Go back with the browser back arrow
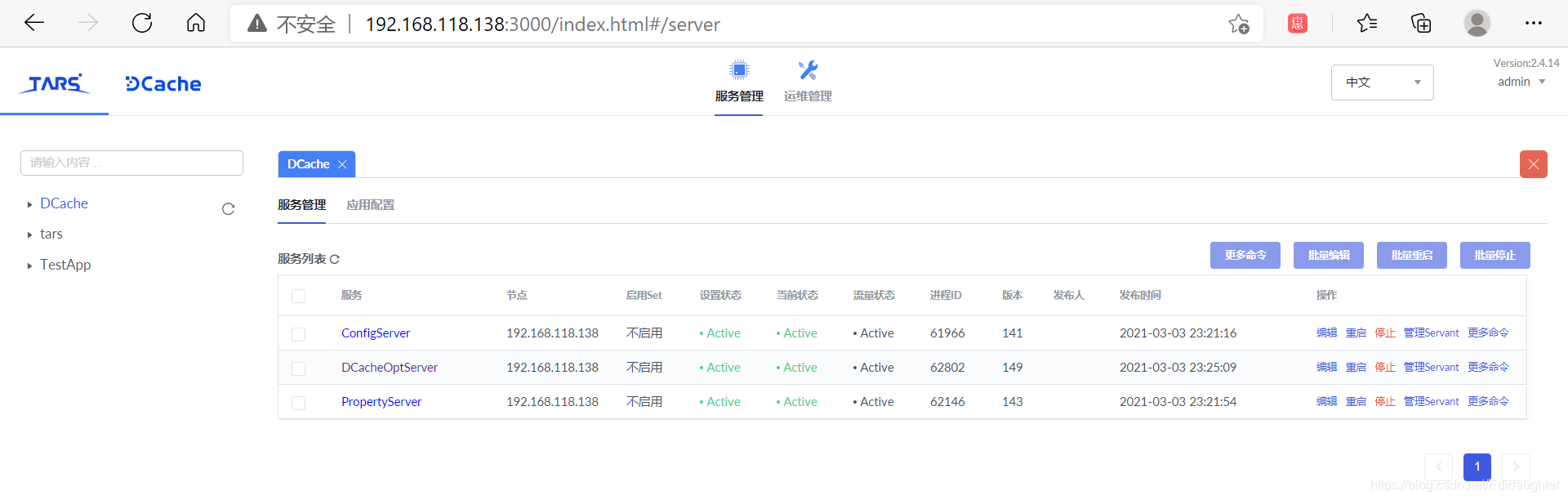1568x500 pixels. pos(34,23)
